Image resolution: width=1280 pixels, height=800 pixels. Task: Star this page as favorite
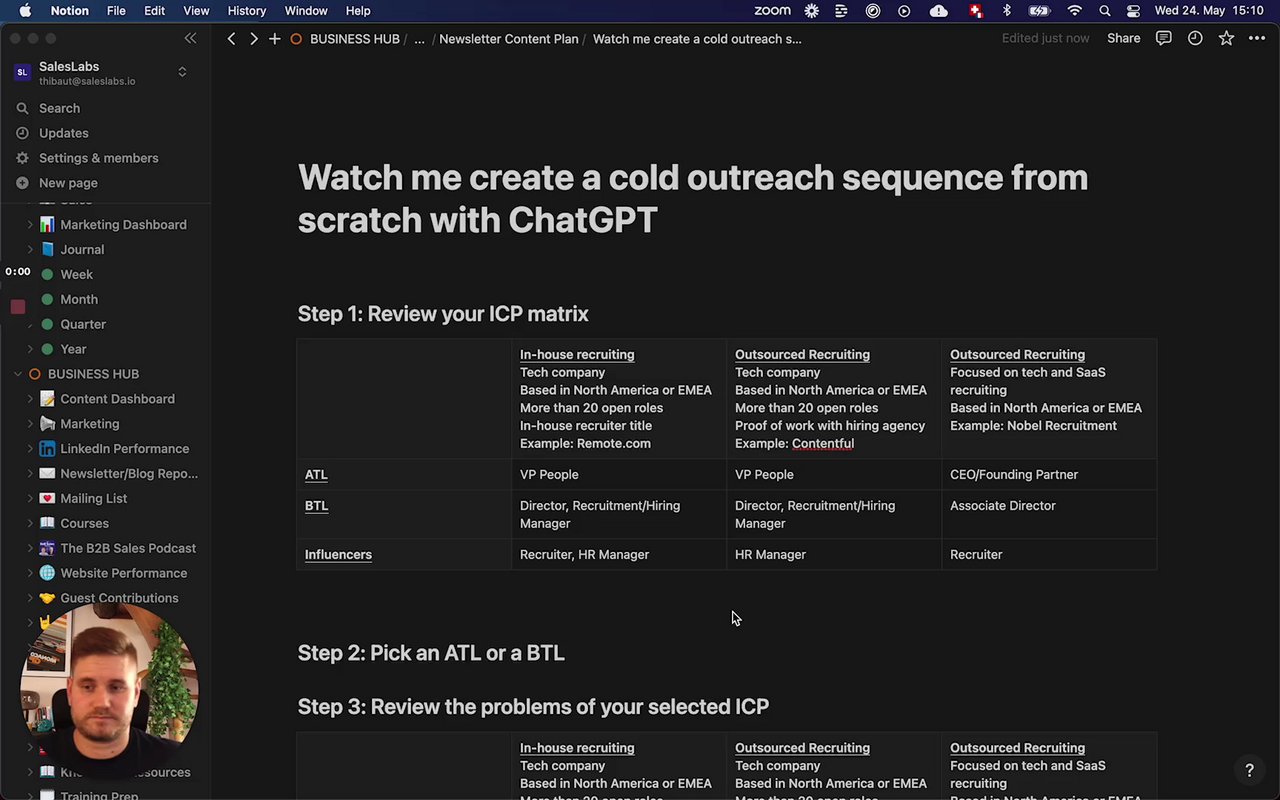click(1226, 38)
